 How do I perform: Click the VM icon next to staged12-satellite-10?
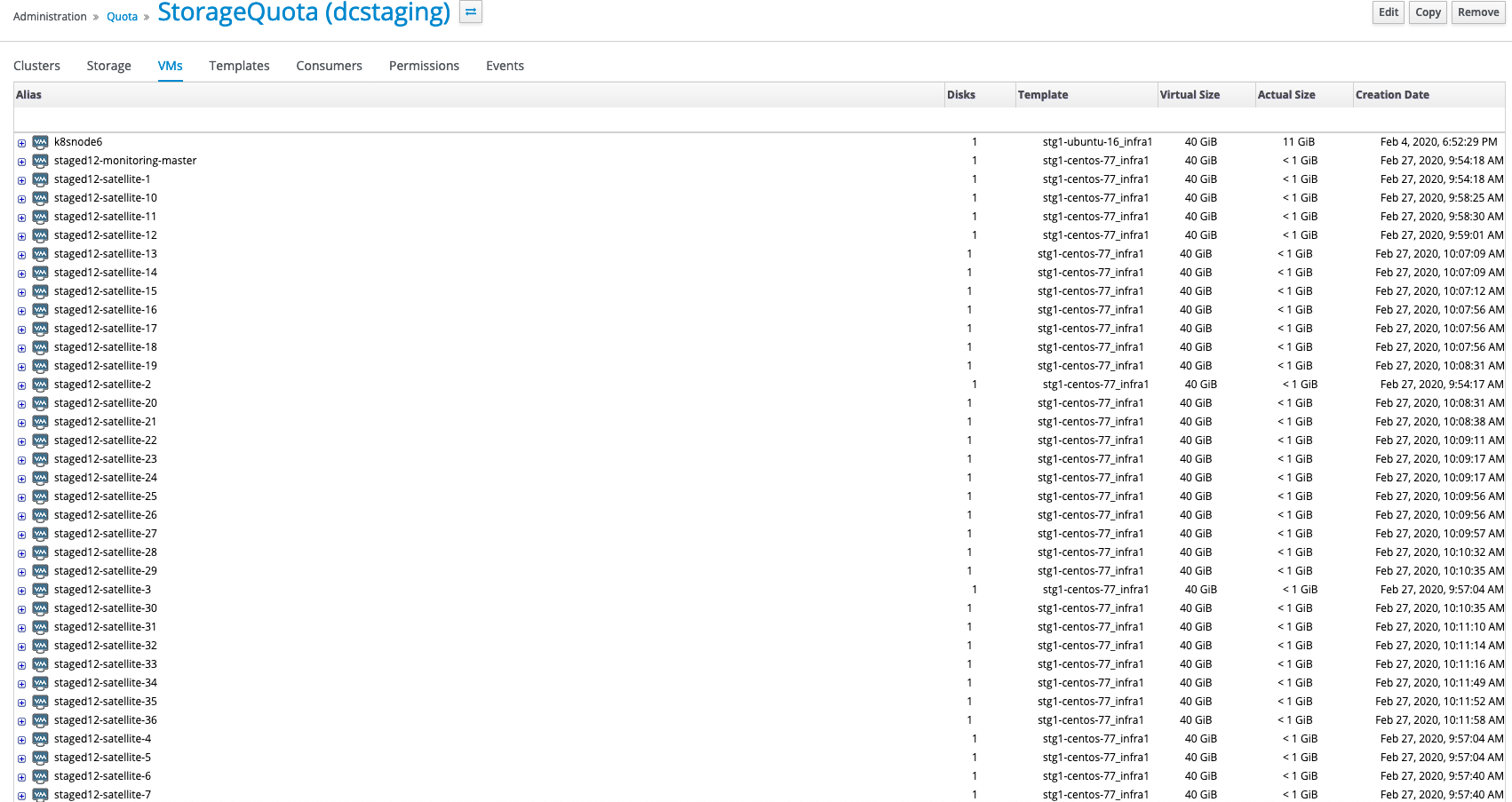coord(40,198)
